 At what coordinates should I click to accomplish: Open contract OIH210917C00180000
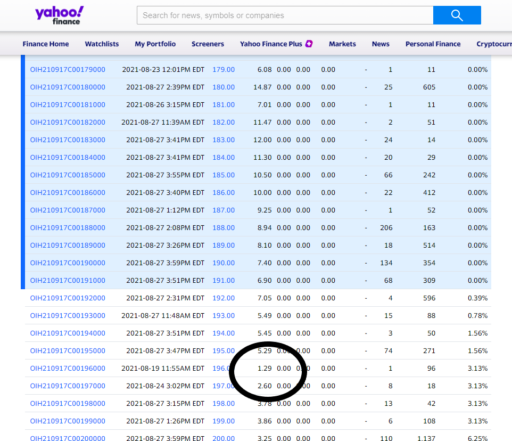tap(68, 87)
